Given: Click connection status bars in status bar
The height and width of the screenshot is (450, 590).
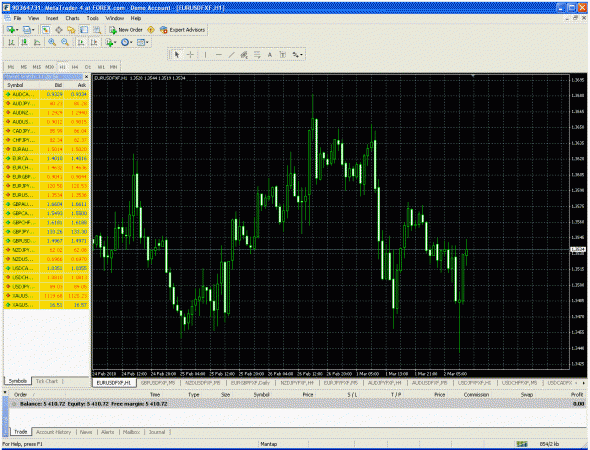Looking at the screenshot, I should coord(522,444).
